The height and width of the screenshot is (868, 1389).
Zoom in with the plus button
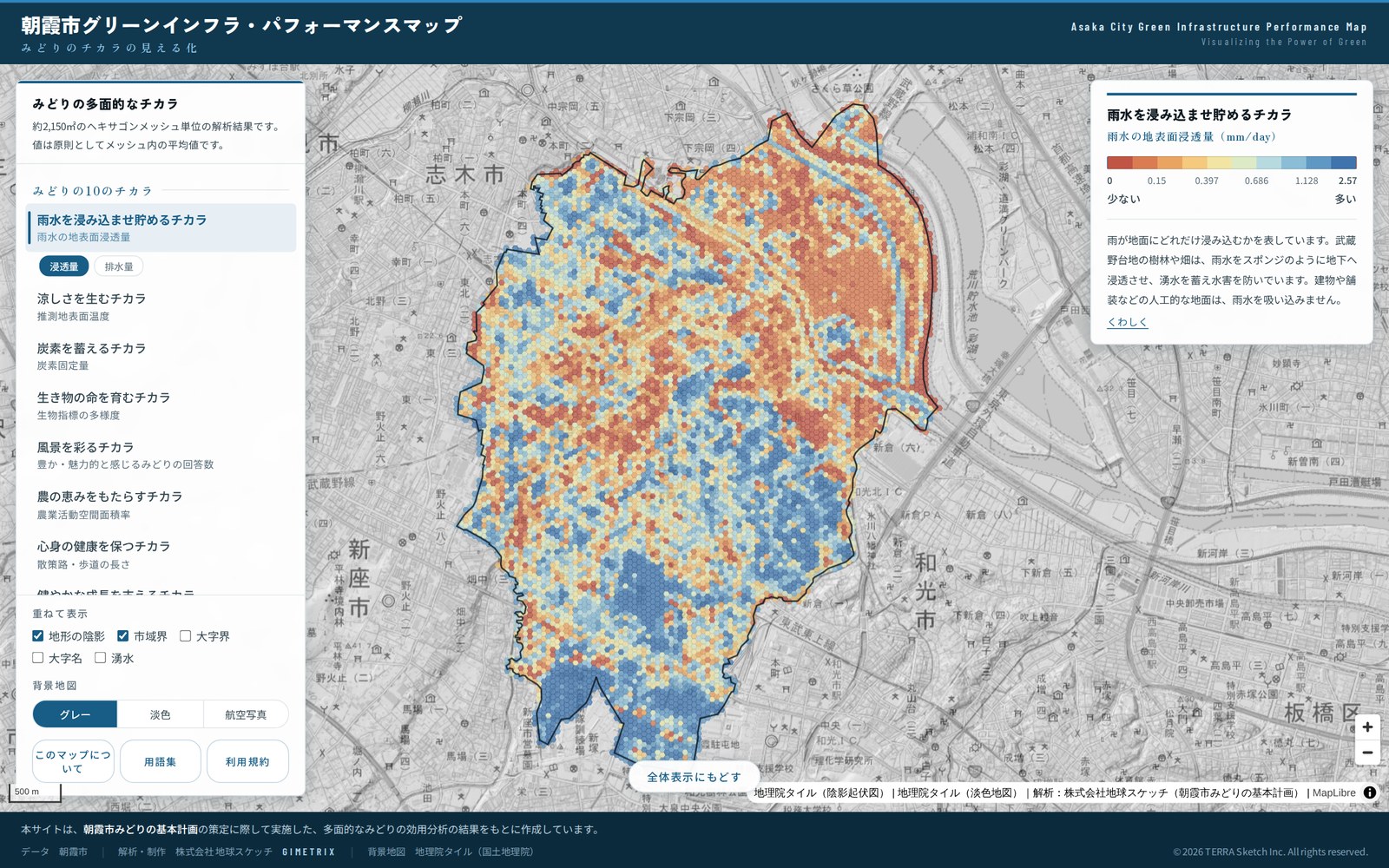click(1367, 727)
